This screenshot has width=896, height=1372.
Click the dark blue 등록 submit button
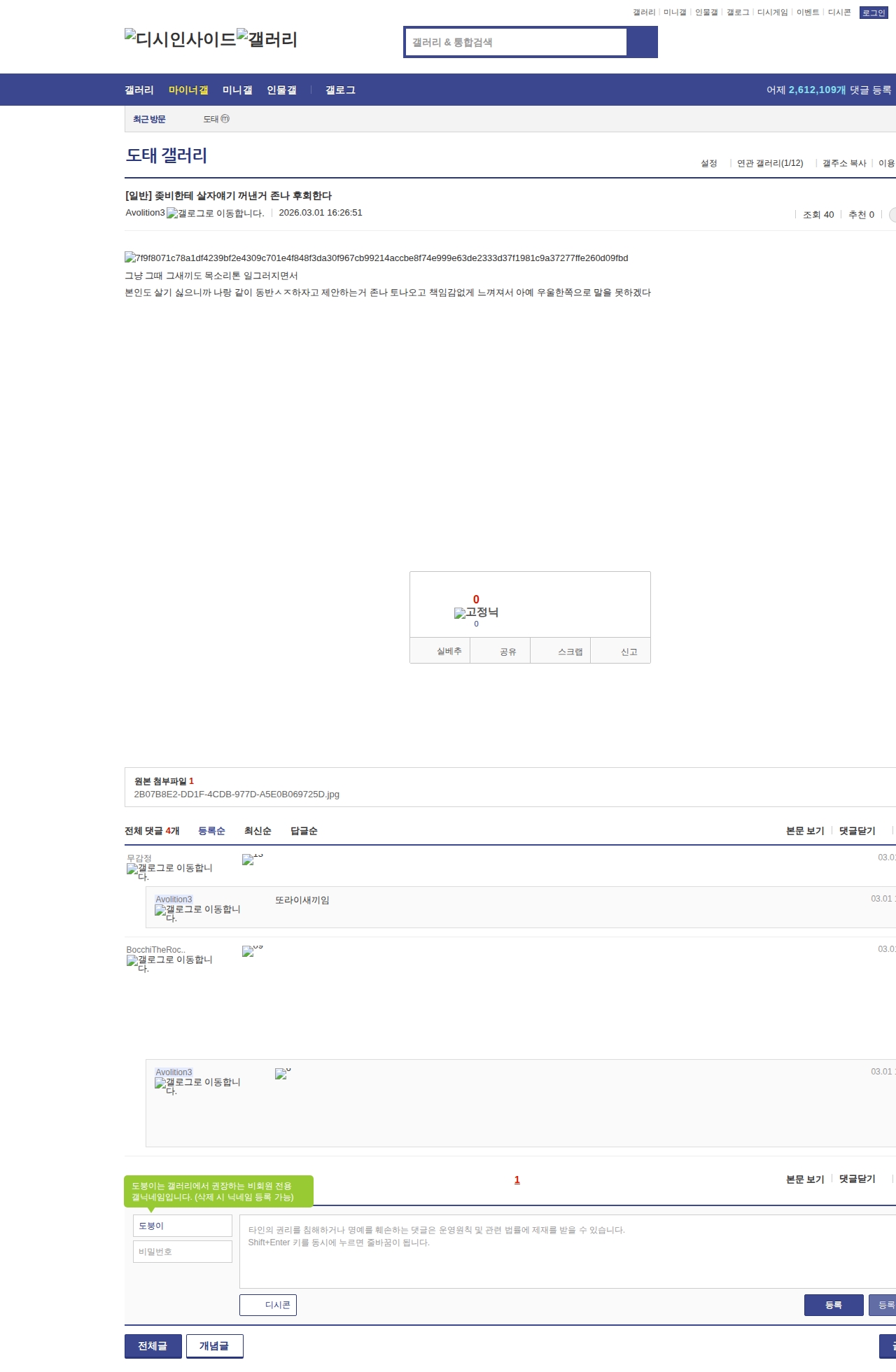834,1305
